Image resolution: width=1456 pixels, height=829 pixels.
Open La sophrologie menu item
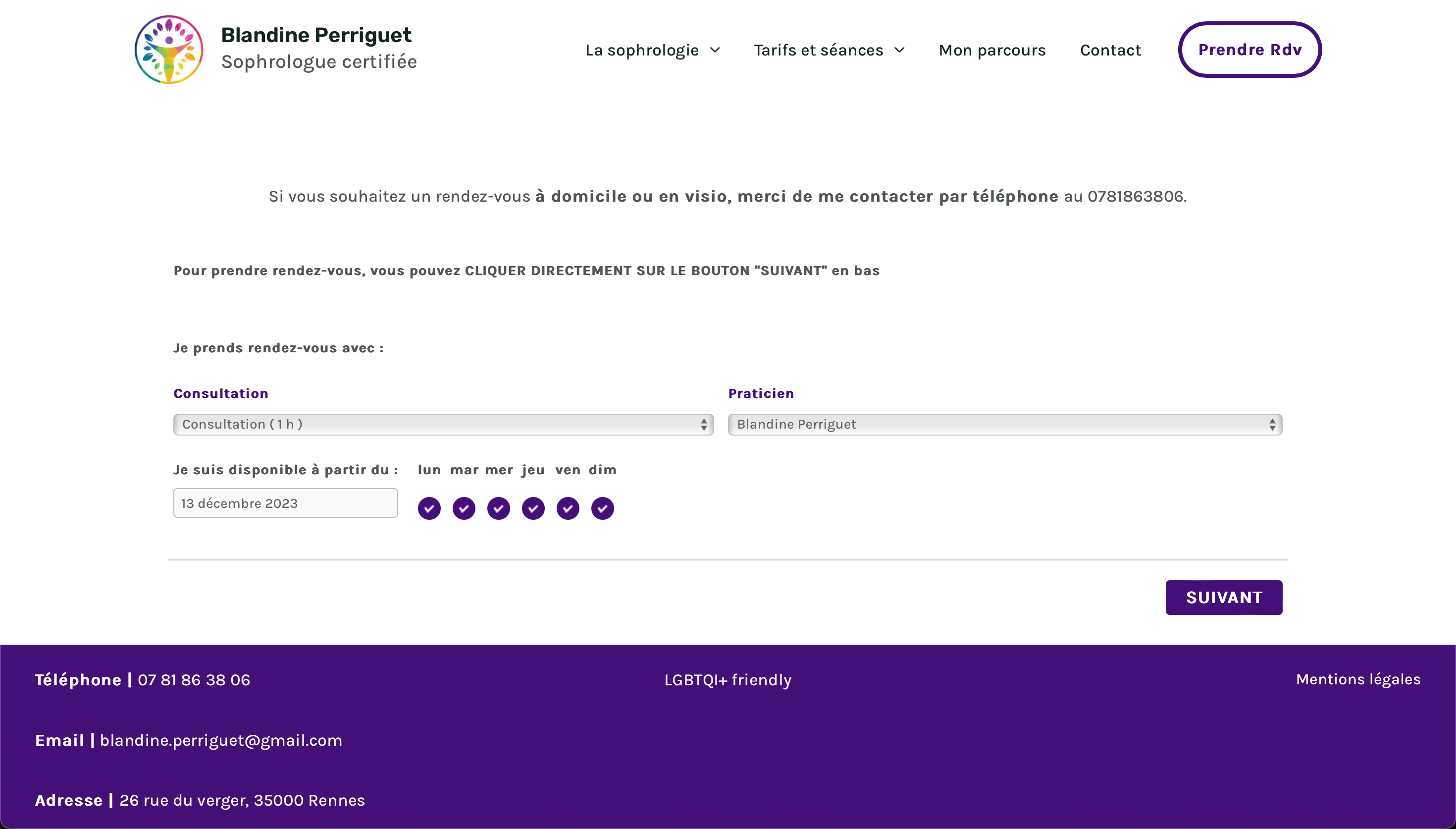[x=642, y=50]
